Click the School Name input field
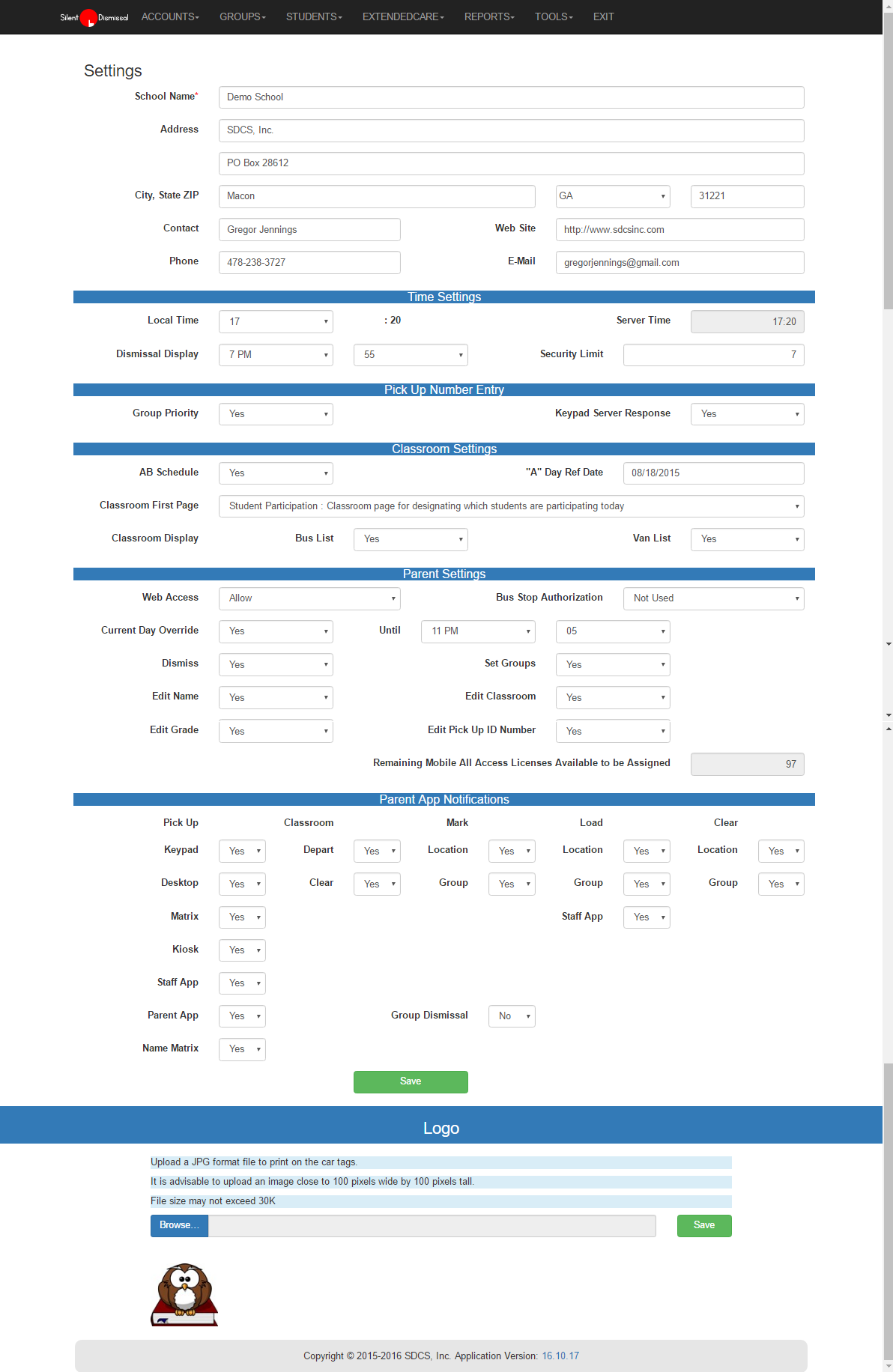 coord(511,97)
